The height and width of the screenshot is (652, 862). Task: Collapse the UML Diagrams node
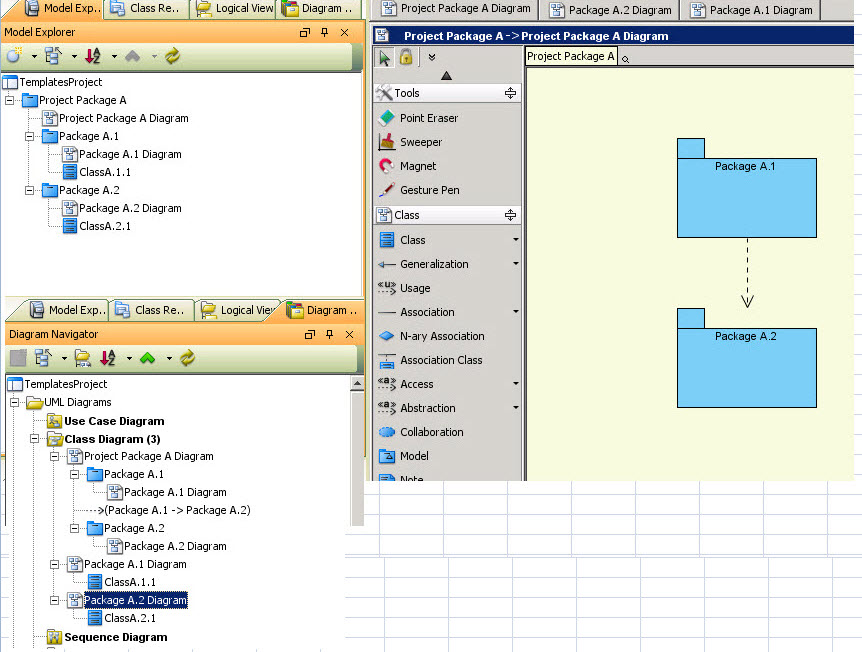[x=14, y=402]
